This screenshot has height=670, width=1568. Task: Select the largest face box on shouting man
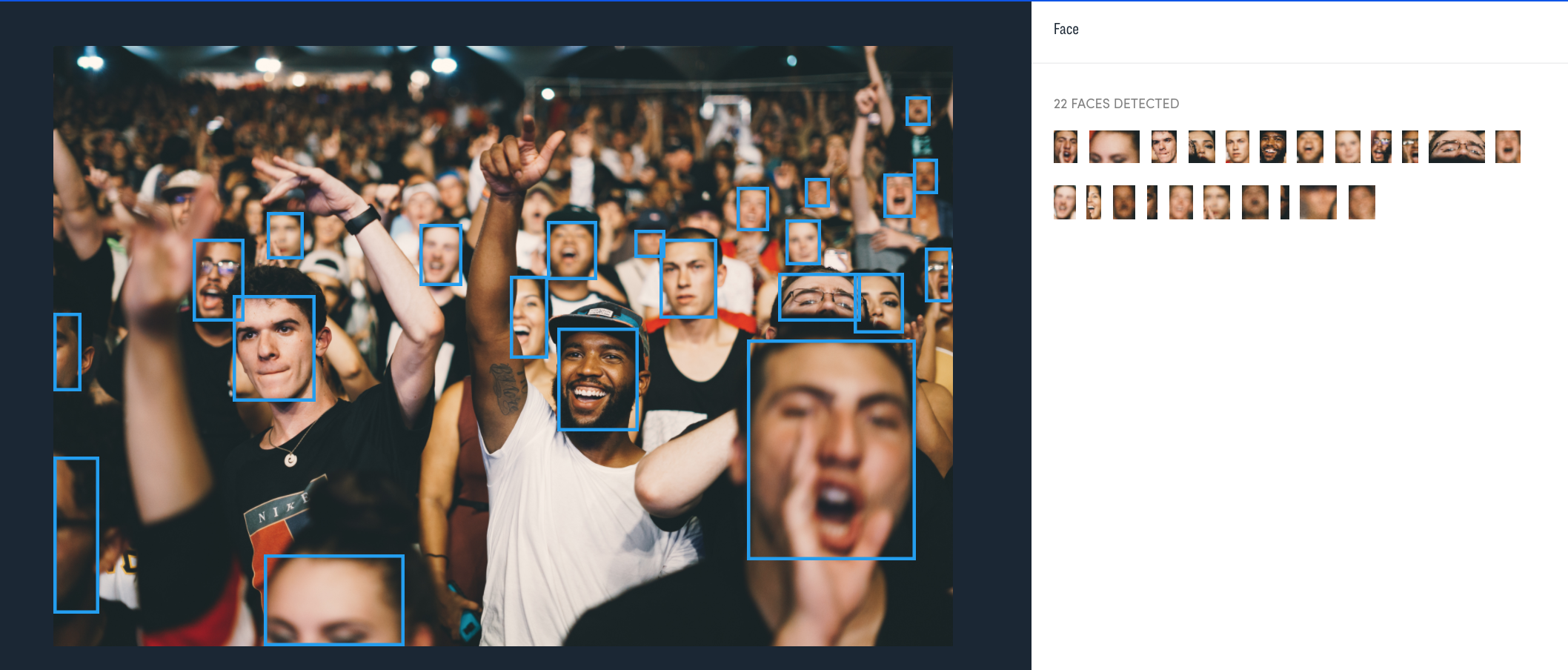point(831,449)
